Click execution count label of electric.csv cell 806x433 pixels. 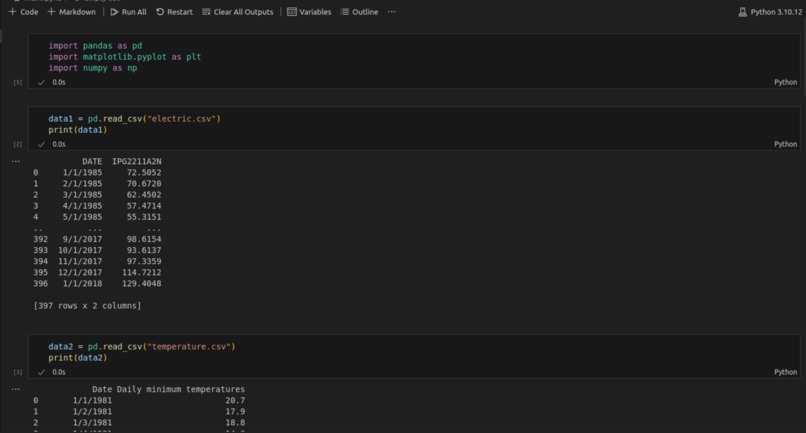17,145
